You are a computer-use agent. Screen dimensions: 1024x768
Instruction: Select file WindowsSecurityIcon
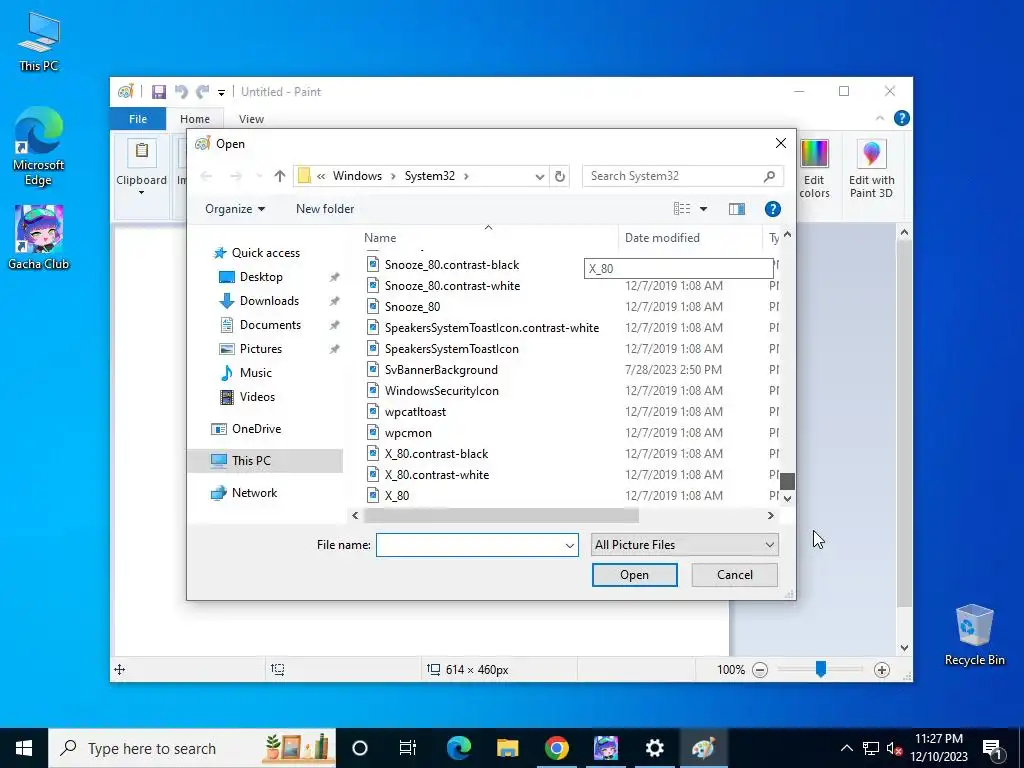click(x=441, y=391)
